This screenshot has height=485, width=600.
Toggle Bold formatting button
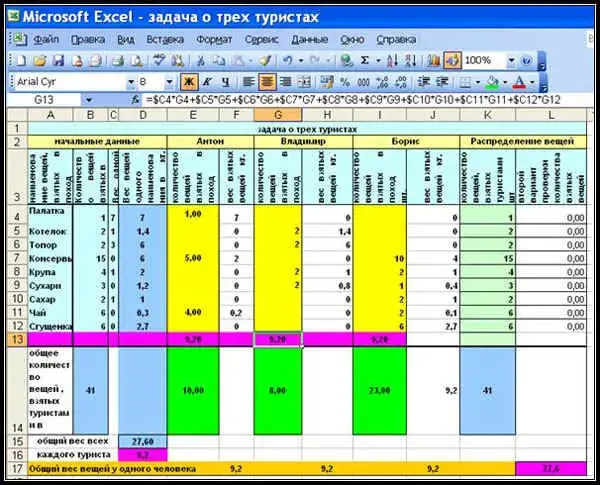188,82
